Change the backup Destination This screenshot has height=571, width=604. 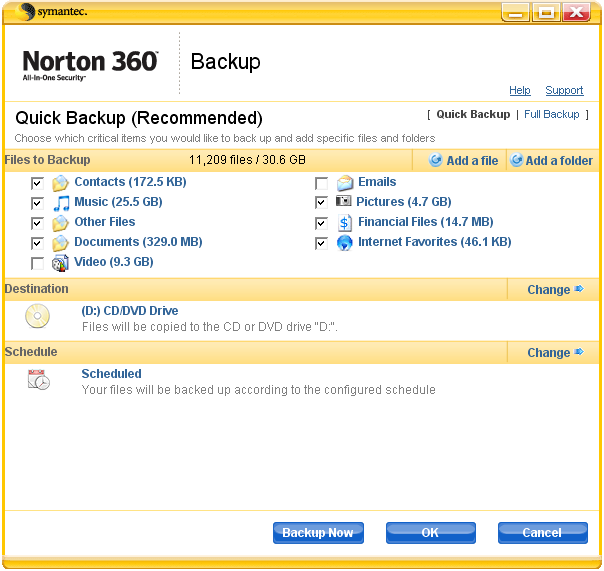pyautogui.click(x=555, y=289)
